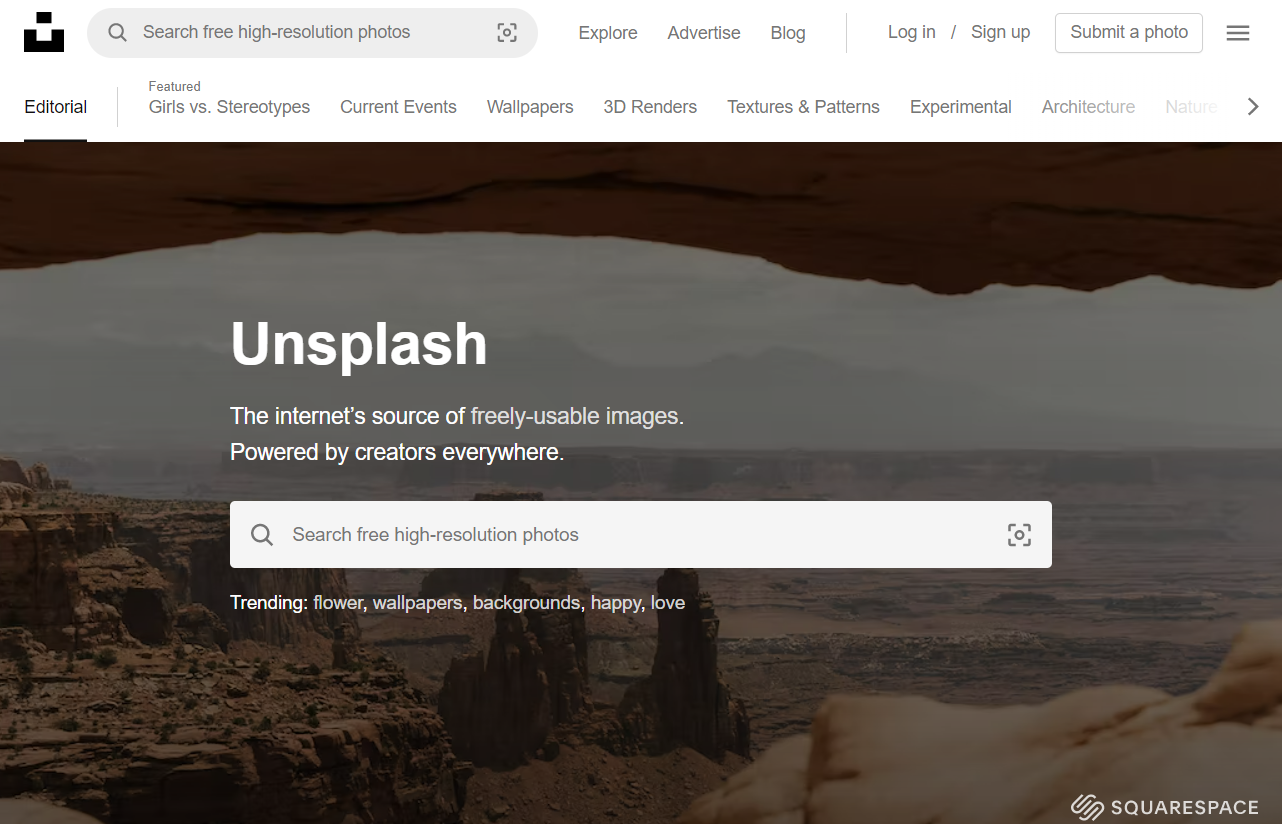Open the Nature category
This screenshot has width=1282, height=824.
coord(1191,107)
